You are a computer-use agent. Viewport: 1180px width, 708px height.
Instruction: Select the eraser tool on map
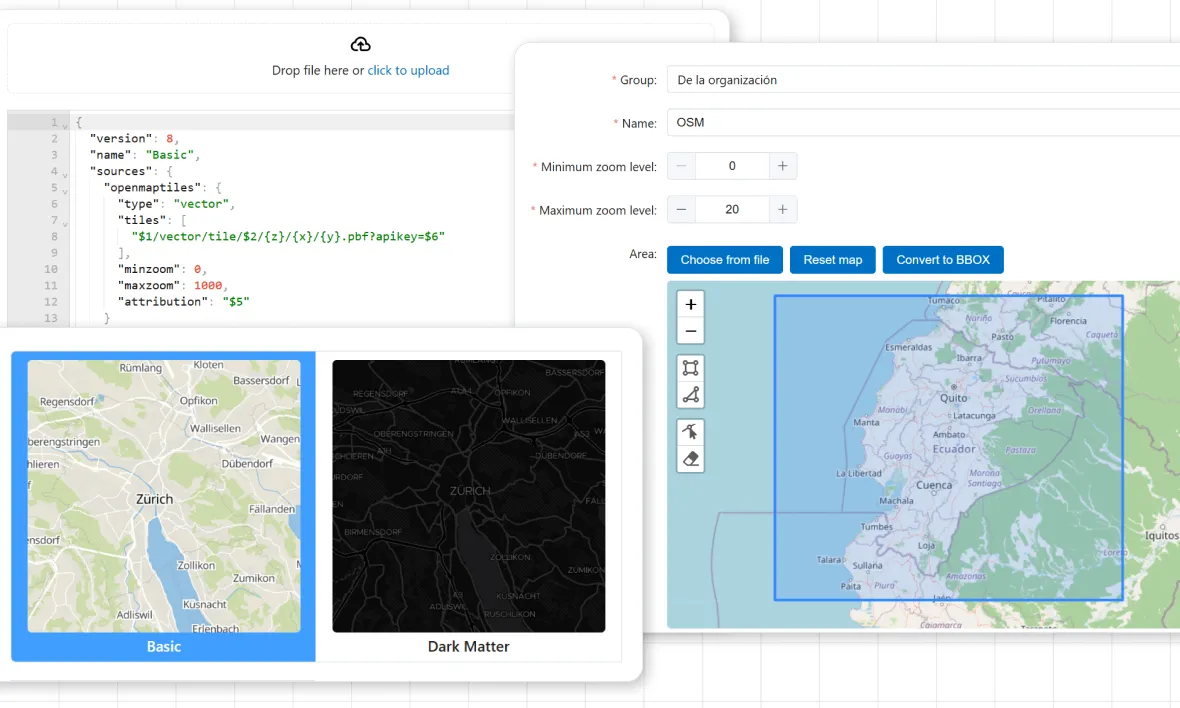point(691,459)
